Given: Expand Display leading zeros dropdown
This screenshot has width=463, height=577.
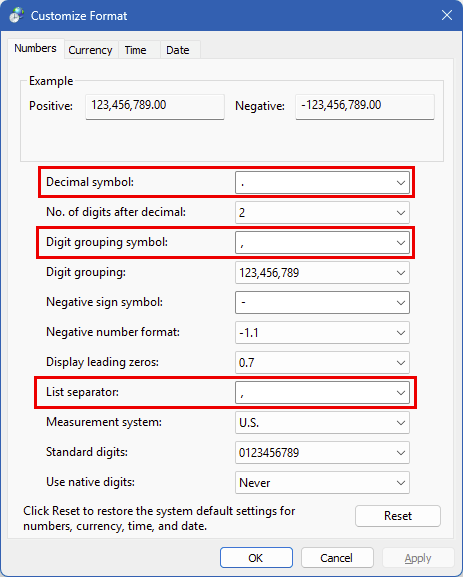Looking at the screenshot, I should pyautogui.click(x=322, y=363).
